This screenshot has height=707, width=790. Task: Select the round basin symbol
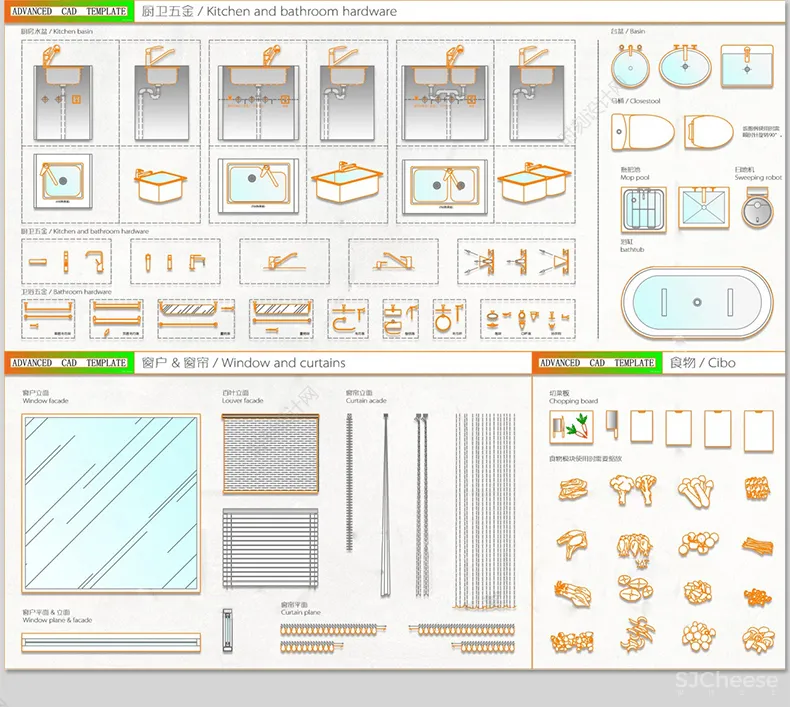point(631,67)
